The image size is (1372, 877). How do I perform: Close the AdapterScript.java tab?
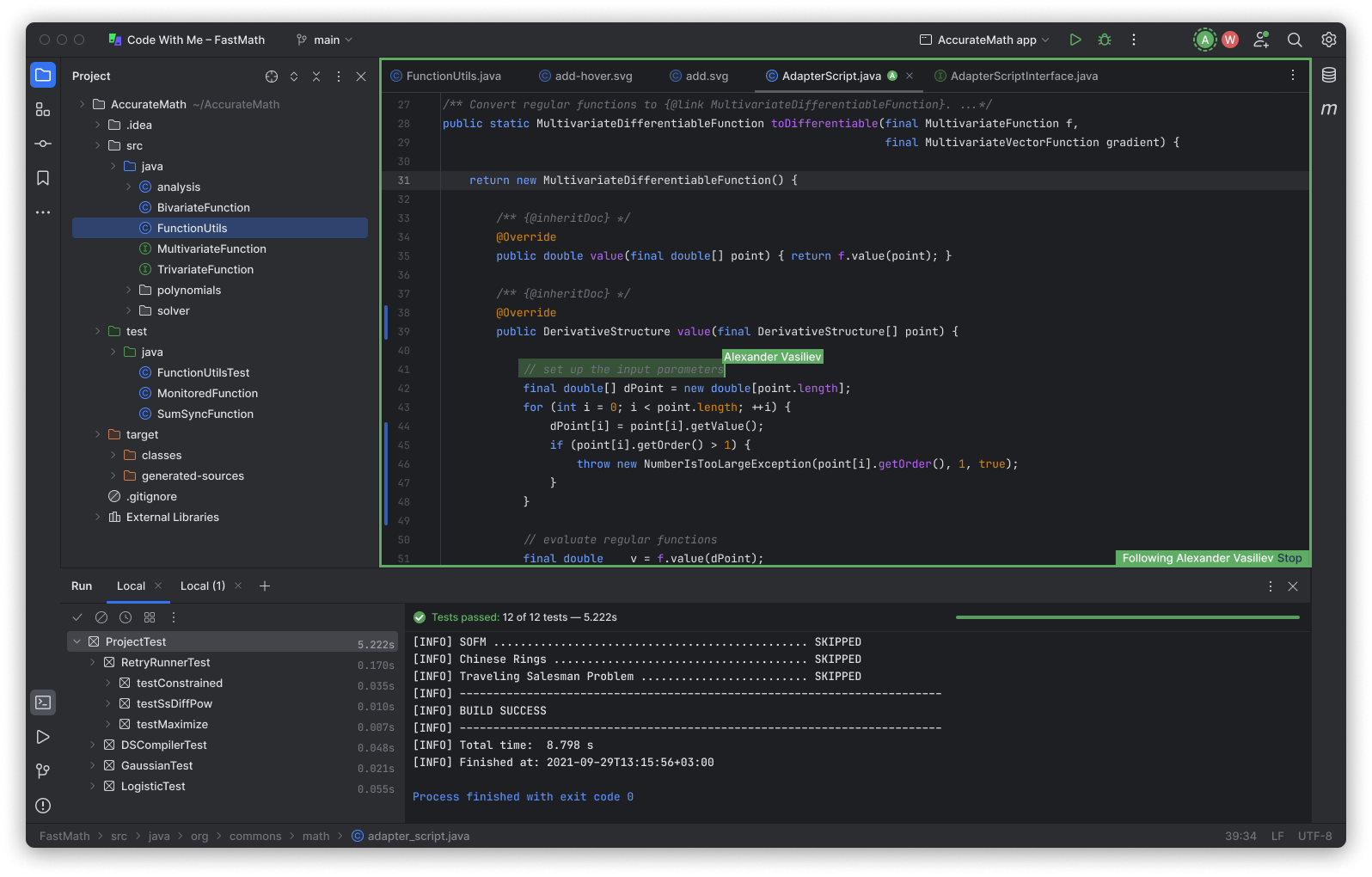[910, 76]
